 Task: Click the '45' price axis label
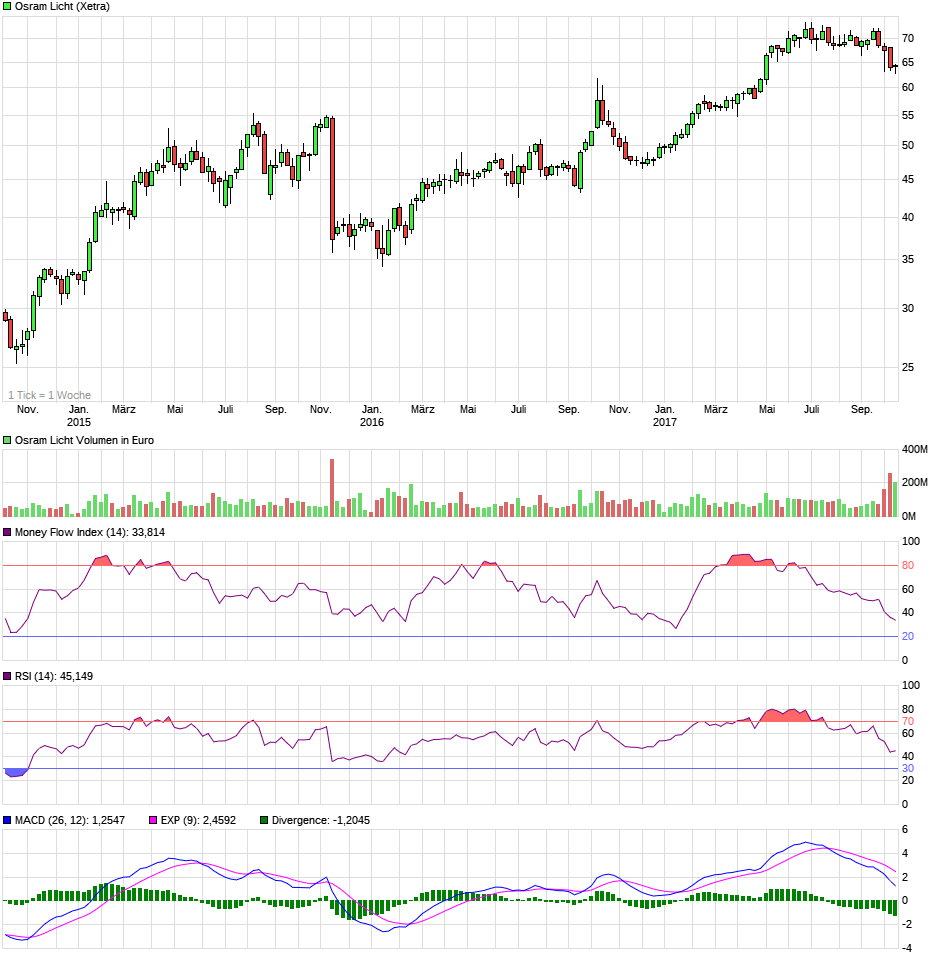908,180
